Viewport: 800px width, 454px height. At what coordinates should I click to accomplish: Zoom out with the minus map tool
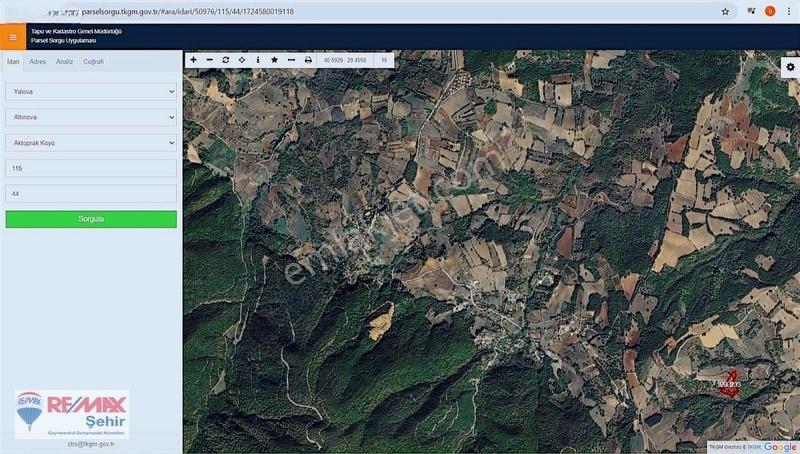210,60
